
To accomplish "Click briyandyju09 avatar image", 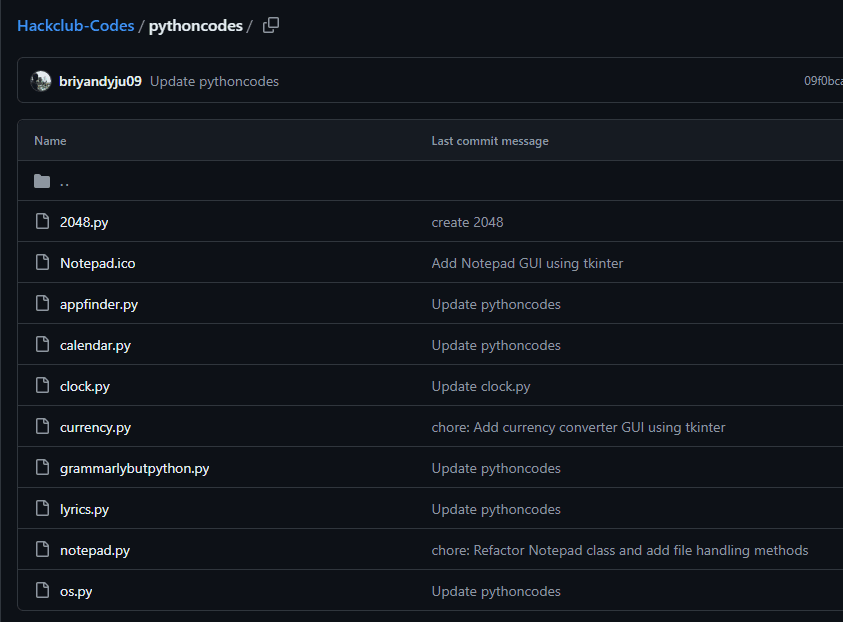I will (x=41, y=81).
